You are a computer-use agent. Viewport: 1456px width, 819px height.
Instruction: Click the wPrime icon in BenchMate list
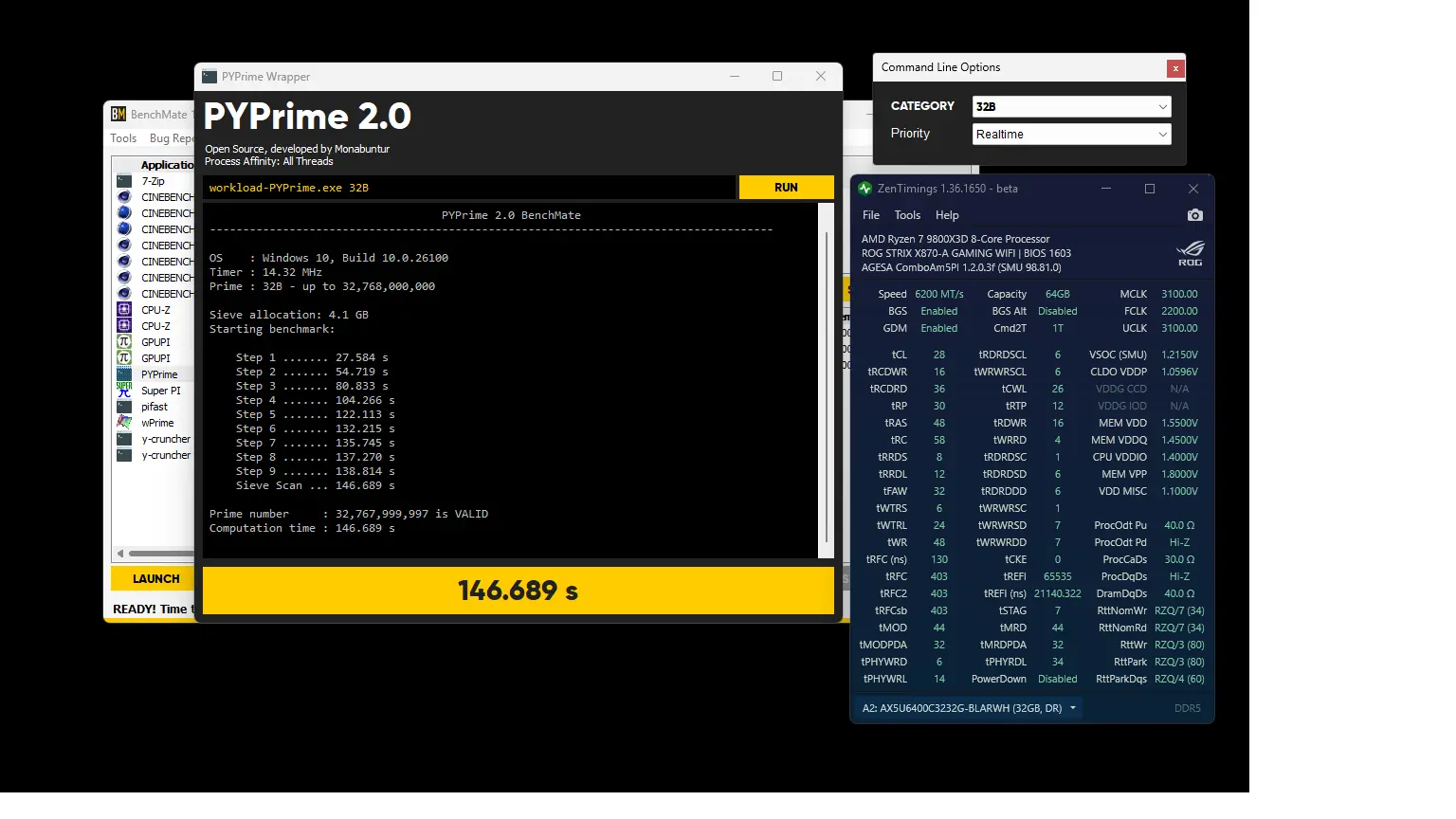pos(123,423)
